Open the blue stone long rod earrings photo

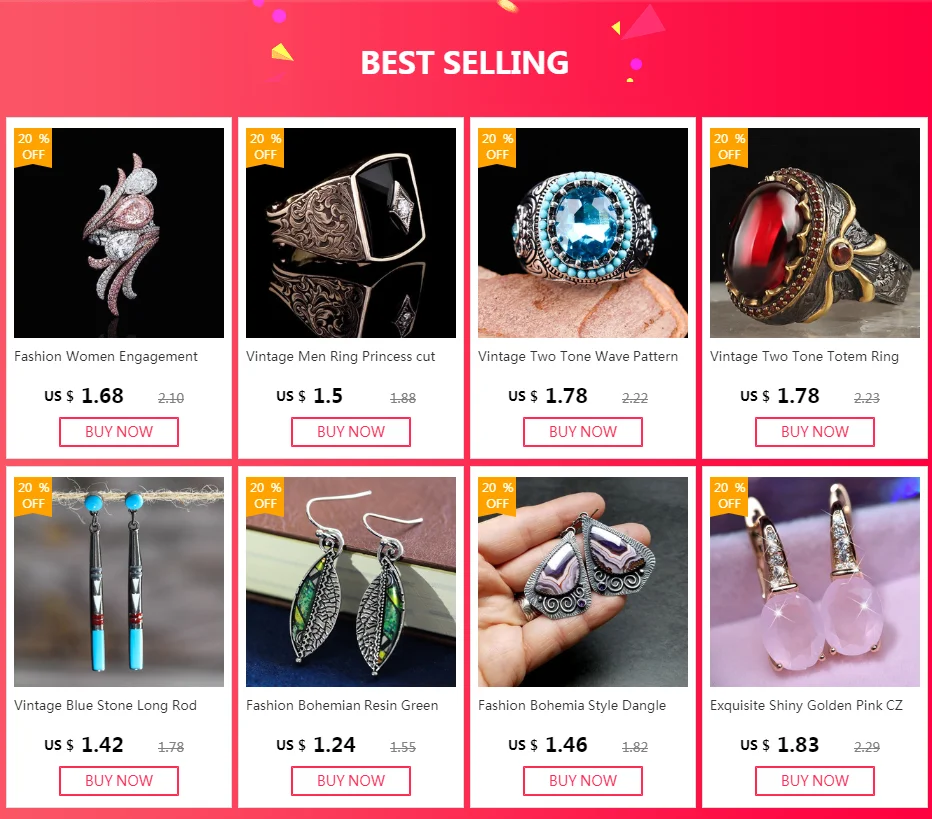(119, 582)
